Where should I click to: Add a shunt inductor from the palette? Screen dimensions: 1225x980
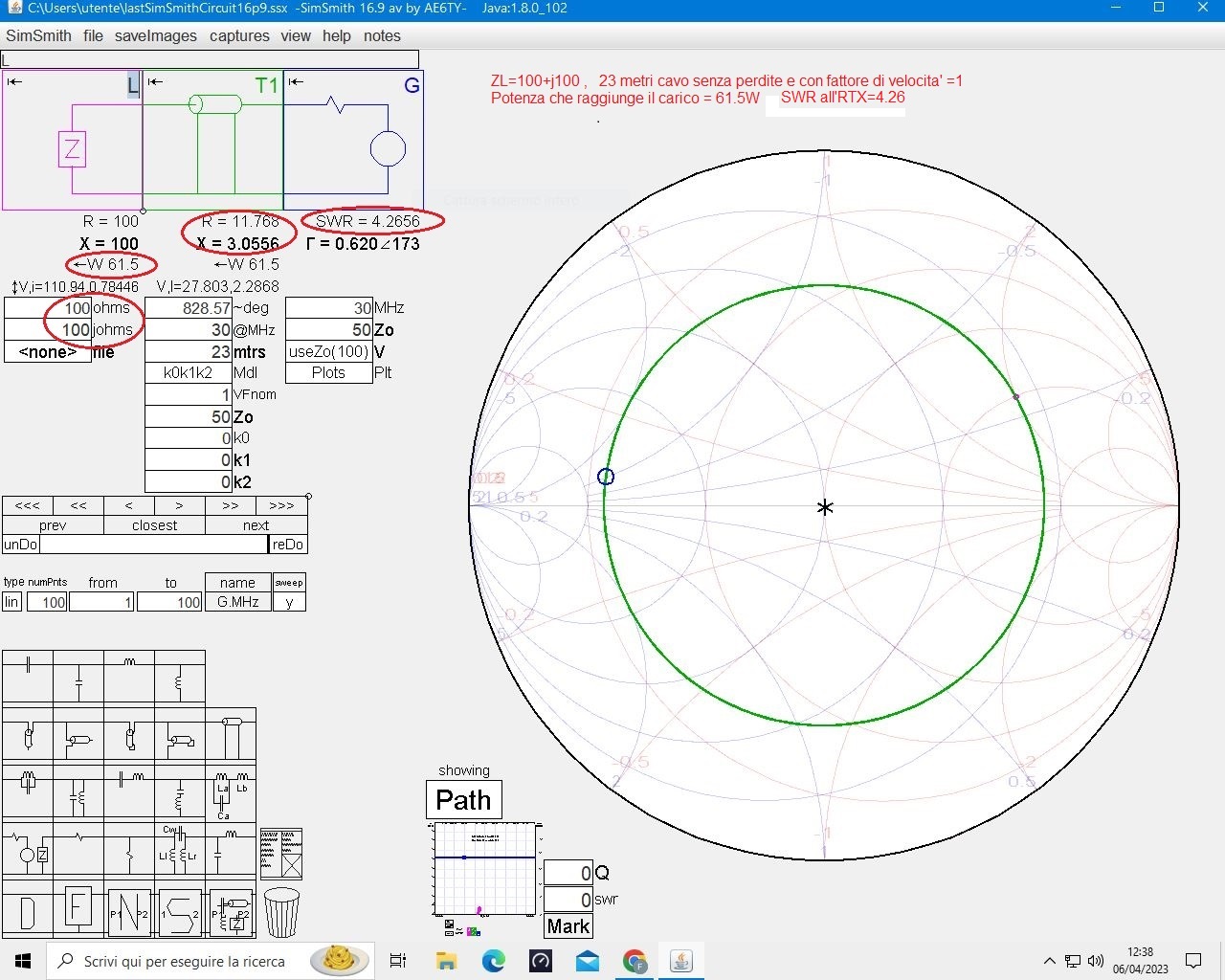[180, 677]
